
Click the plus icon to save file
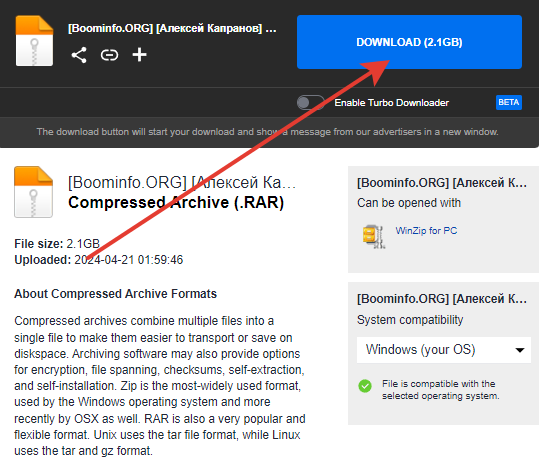[x=140, y=55]
